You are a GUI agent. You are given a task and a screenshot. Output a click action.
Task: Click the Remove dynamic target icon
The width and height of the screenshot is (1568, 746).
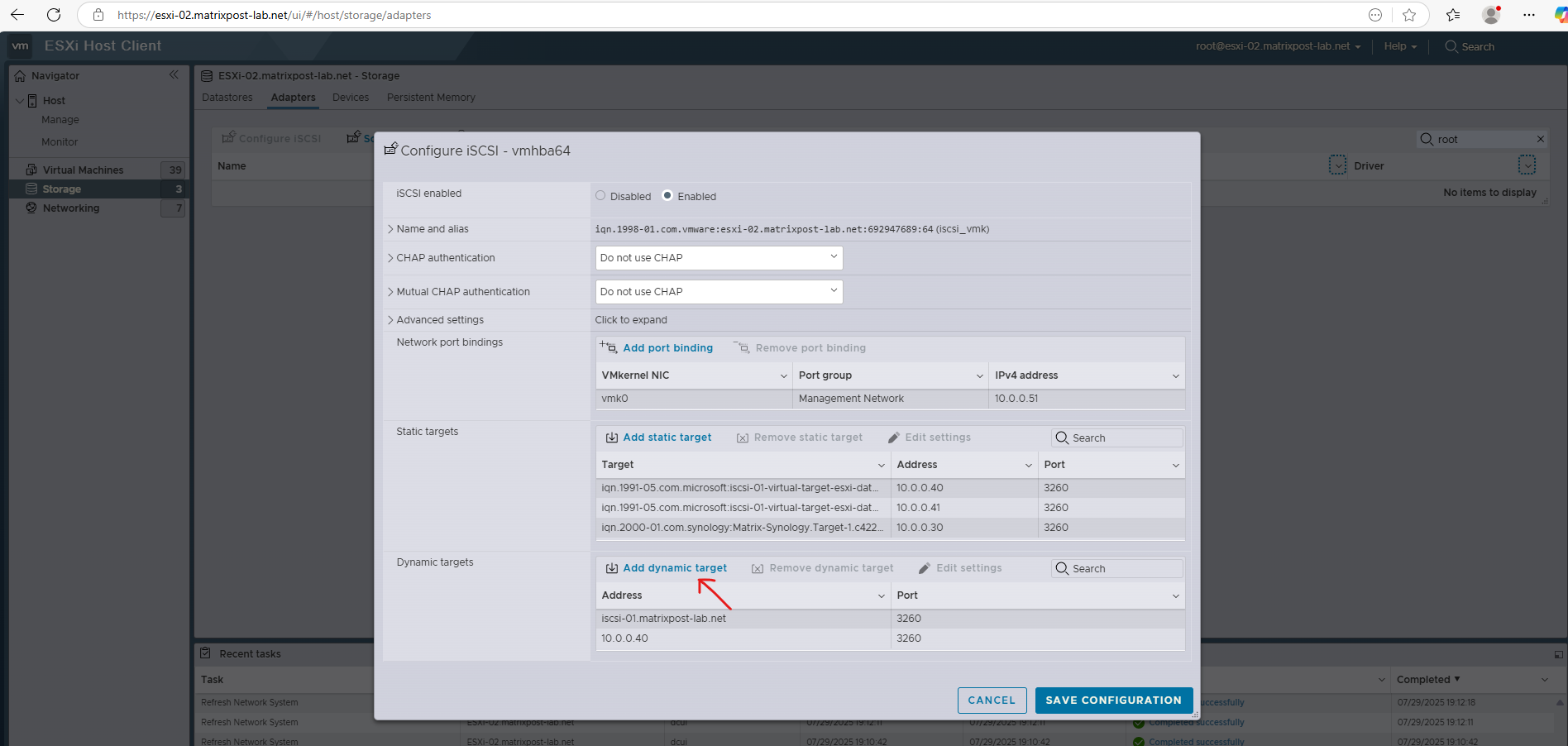tap(758, 568)
